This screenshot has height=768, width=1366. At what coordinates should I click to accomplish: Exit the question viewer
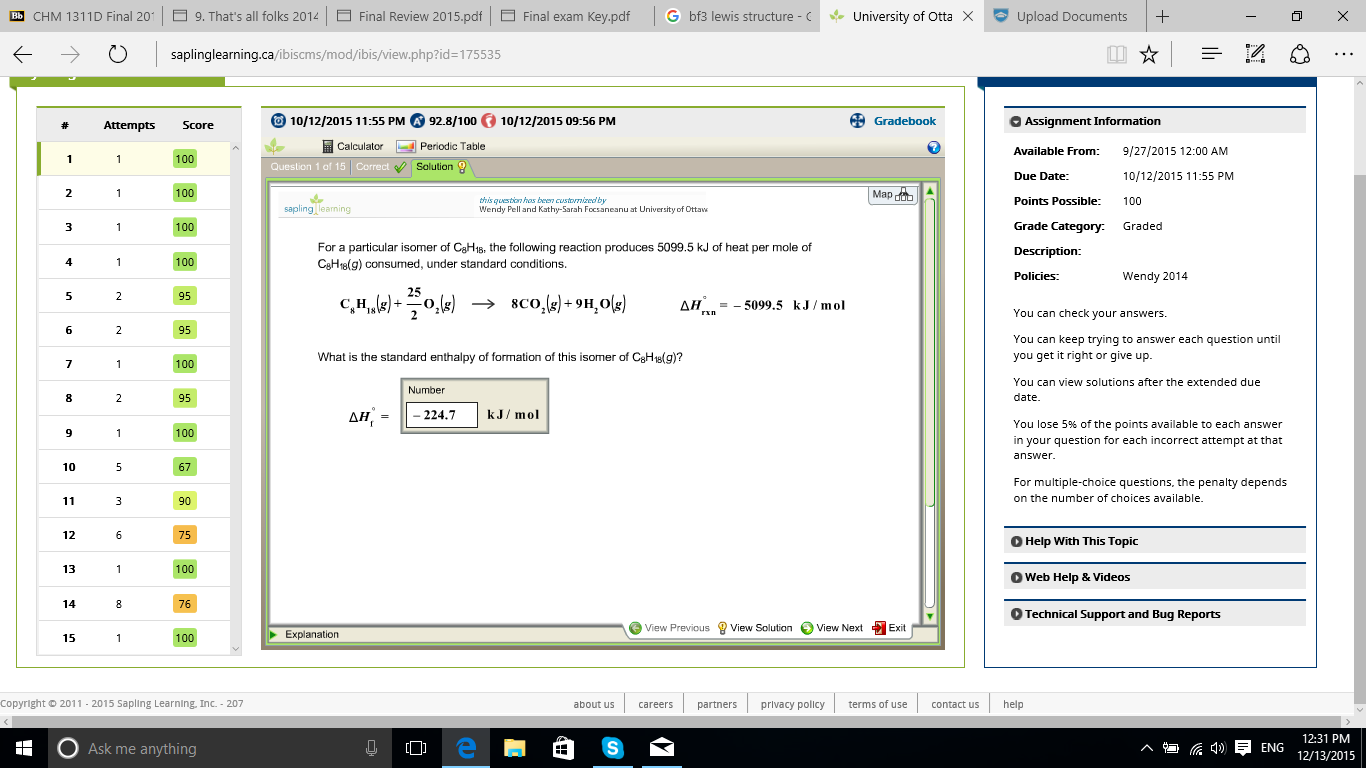click(889, 628)
